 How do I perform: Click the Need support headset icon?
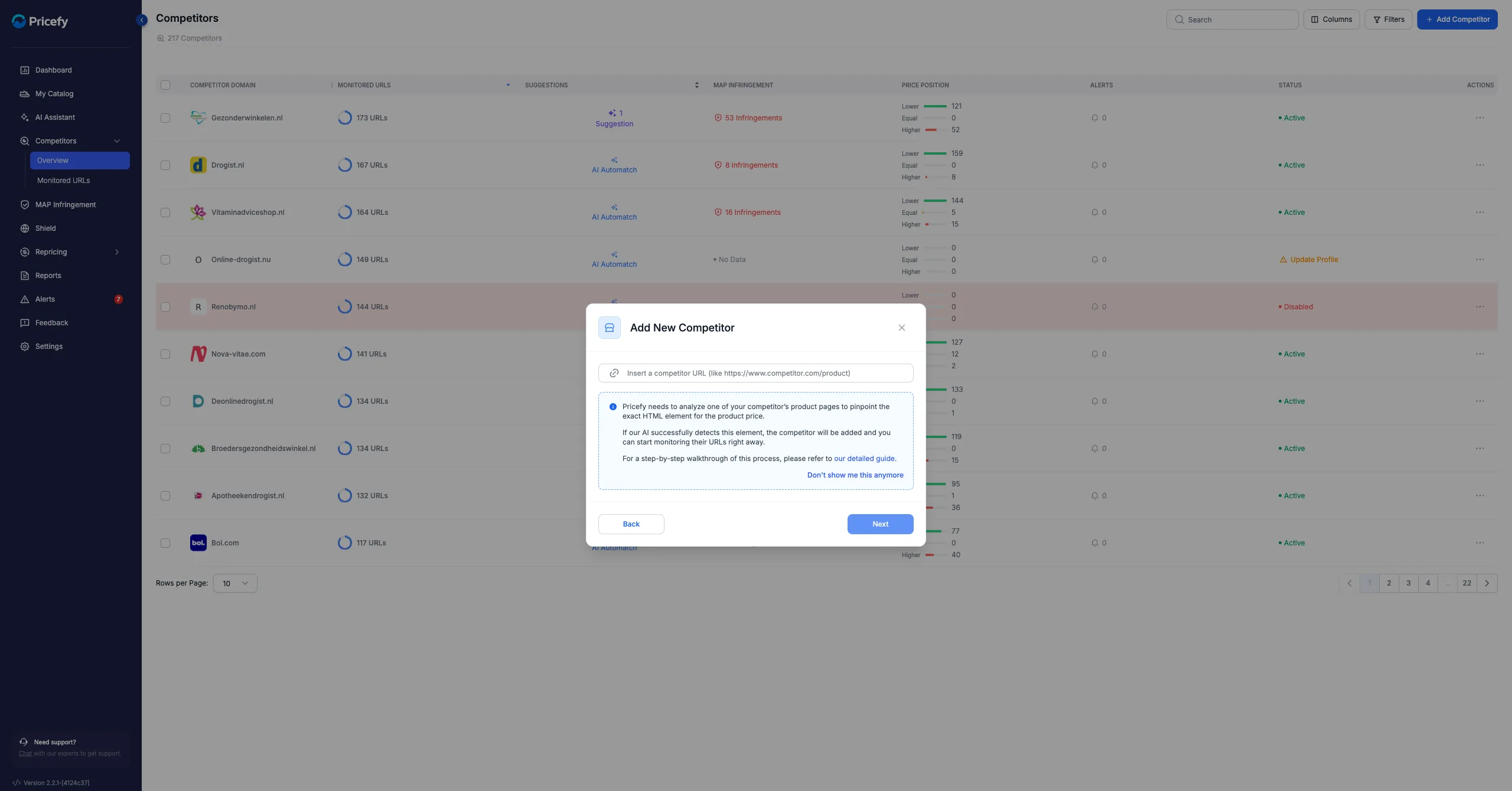pyautogui.click(x=24, y=742)
